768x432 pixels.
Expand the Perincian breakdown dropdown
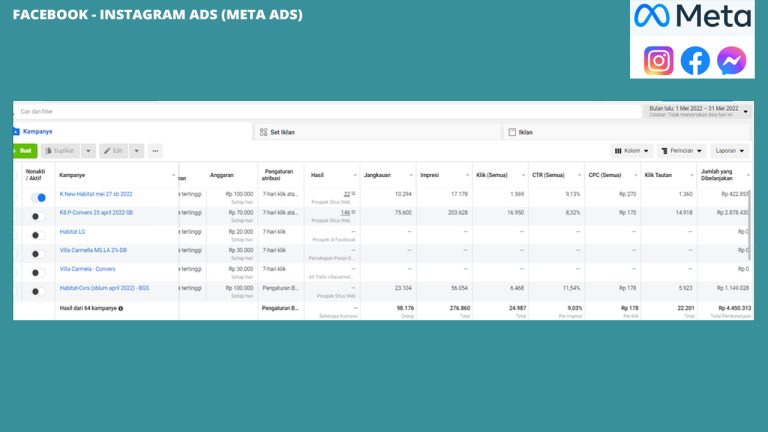[x=683, y=151]
